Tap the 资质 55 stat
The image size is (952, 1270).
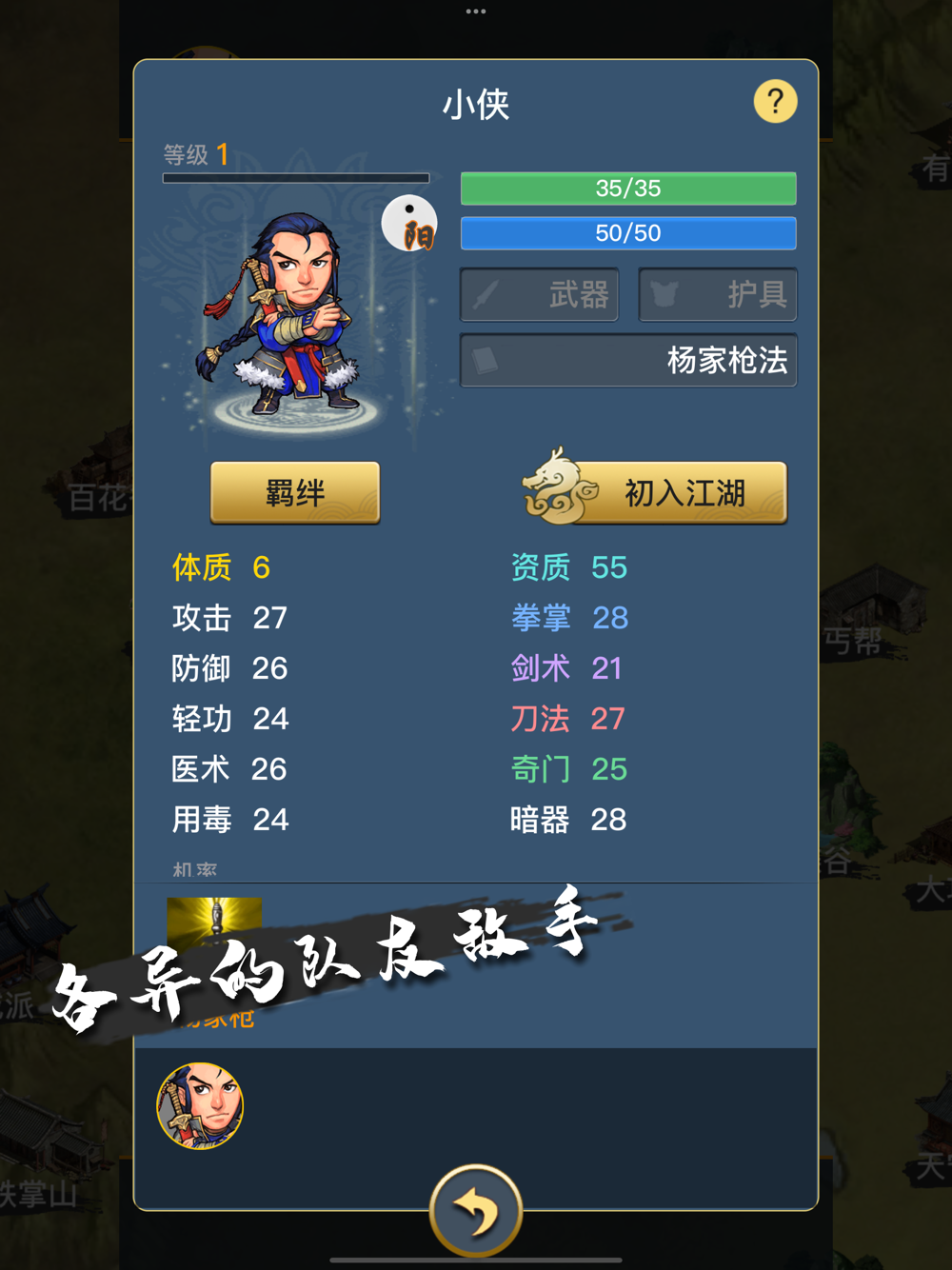pyautogui.click(x=568, y=567)
